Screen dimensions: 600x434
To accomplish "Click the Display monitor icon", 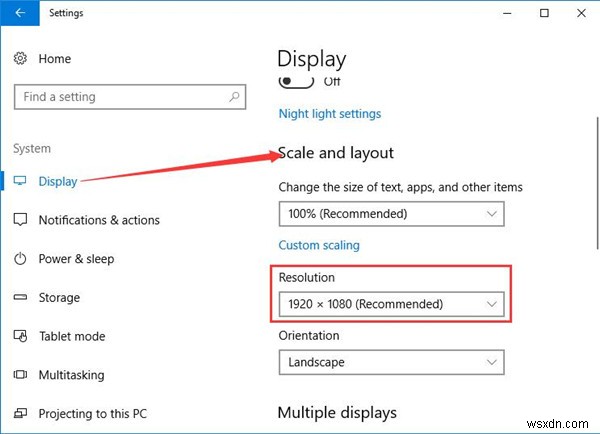I will (21, 181).
